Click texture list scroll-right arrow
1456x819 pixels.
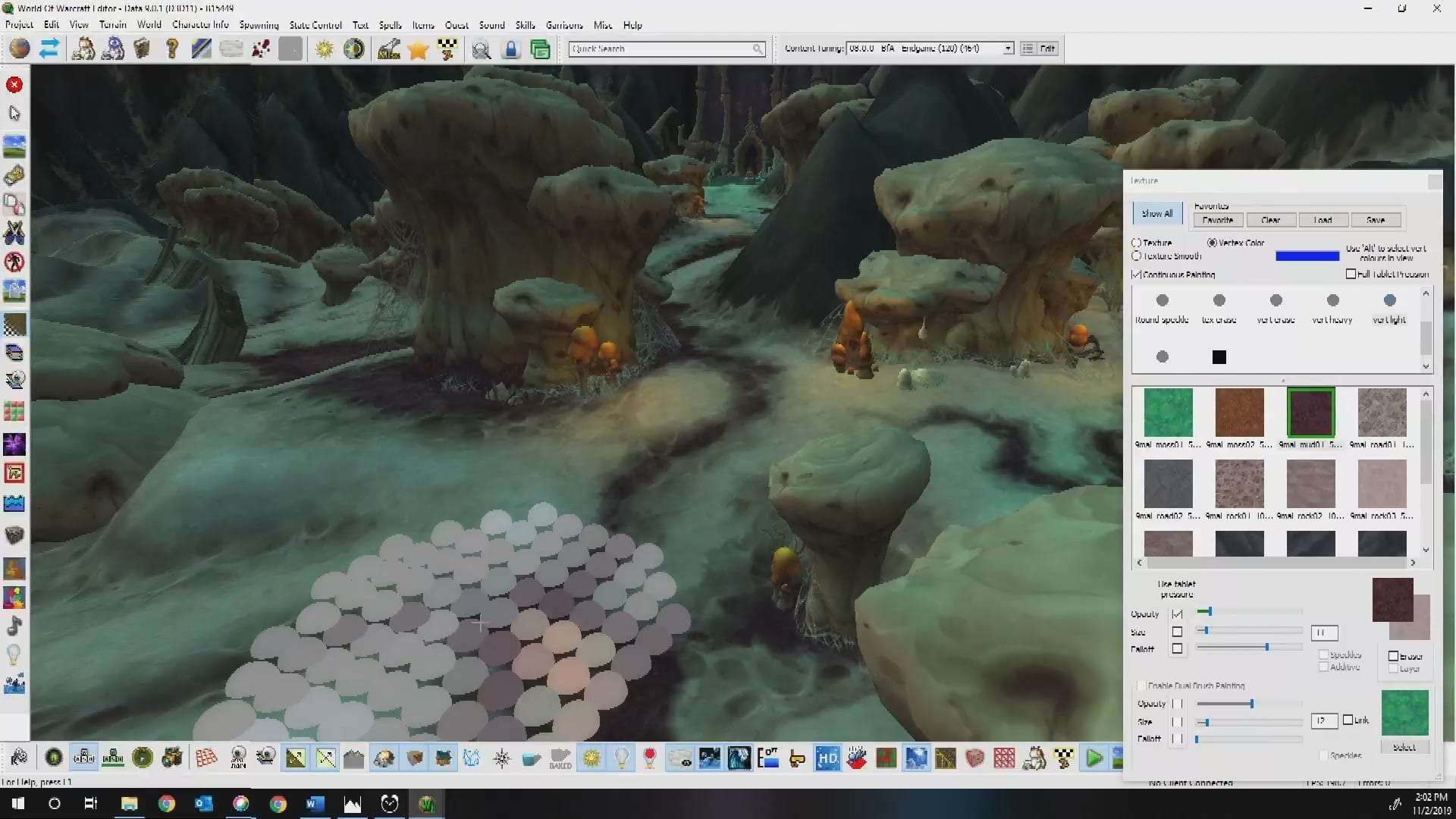tap(1412, 563)
